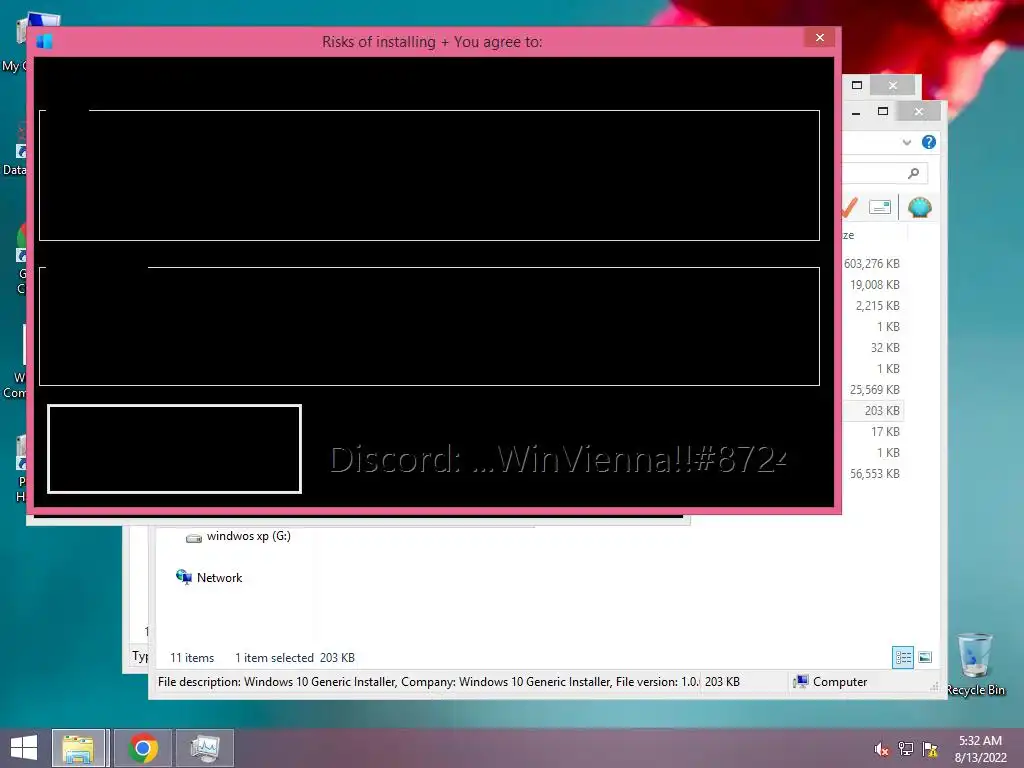
Task: Open File Explorer from the taskbar
Action: click(78, 748)
